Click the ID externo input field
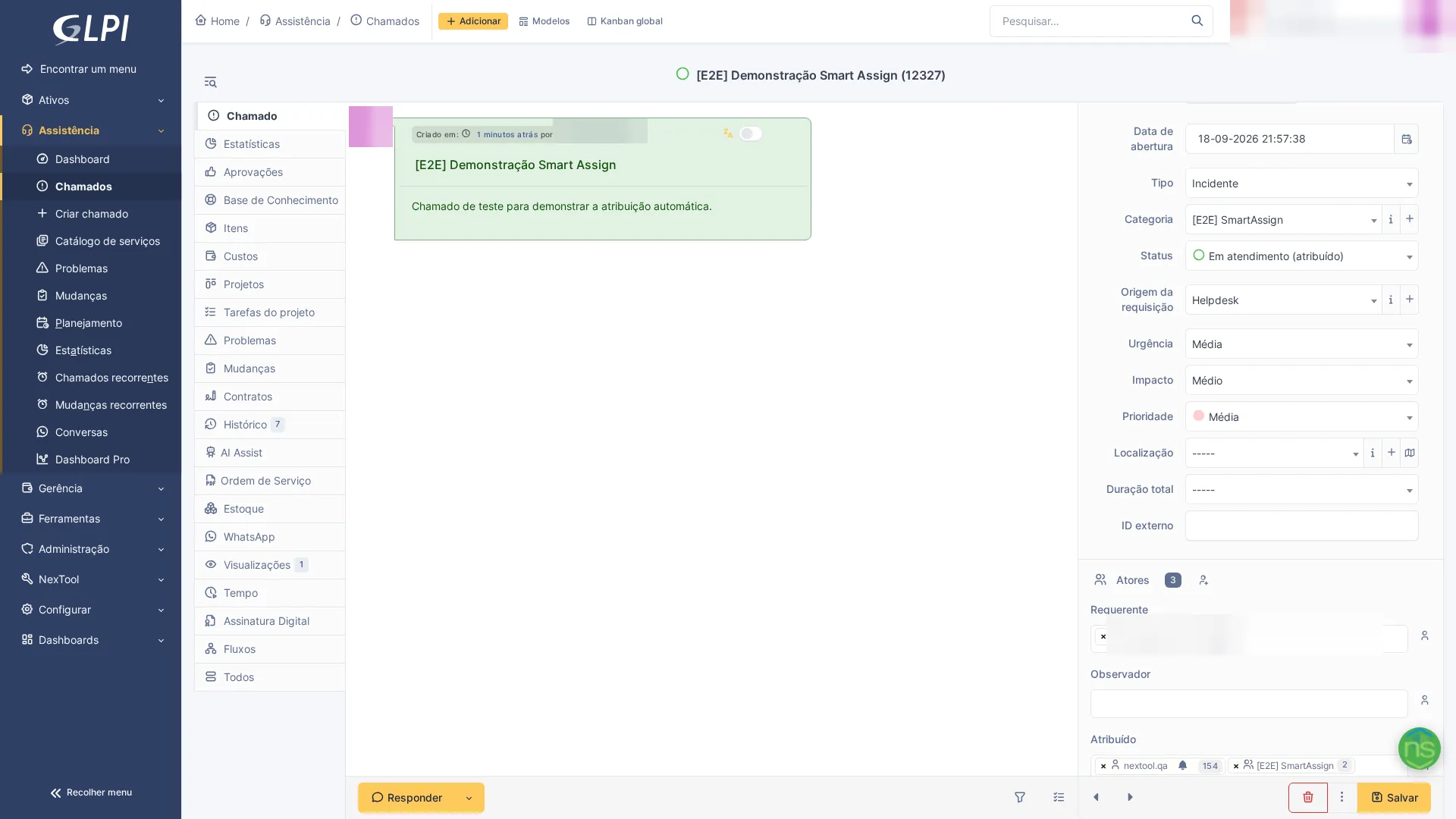The width and height of the screenshot is (1456, 819). 1301,526
